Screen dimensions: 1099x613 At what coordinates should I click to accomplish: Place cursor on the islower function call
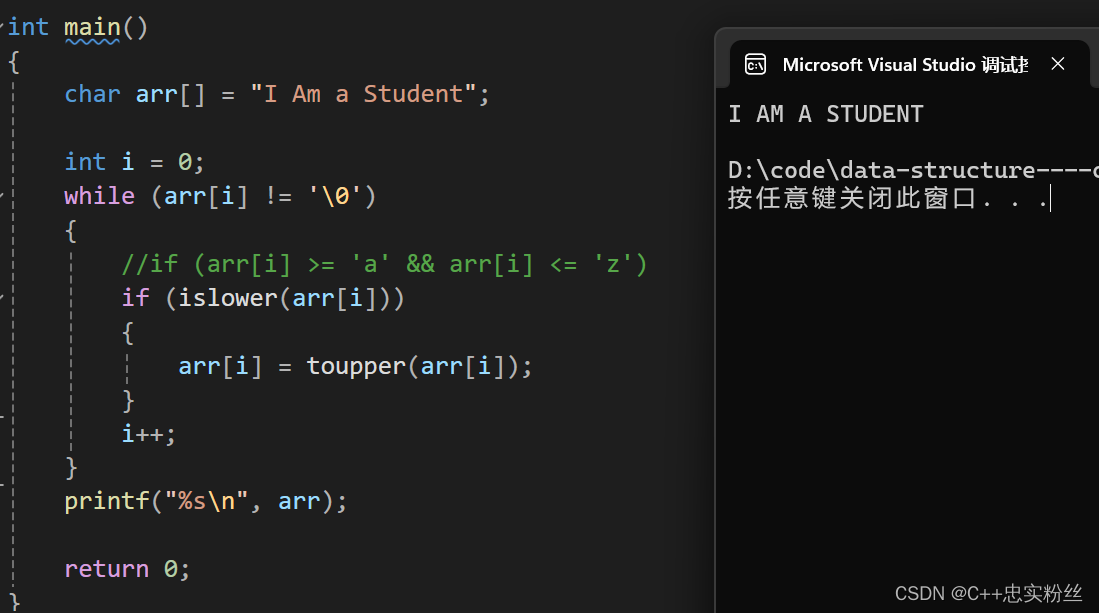coord(228,298)
